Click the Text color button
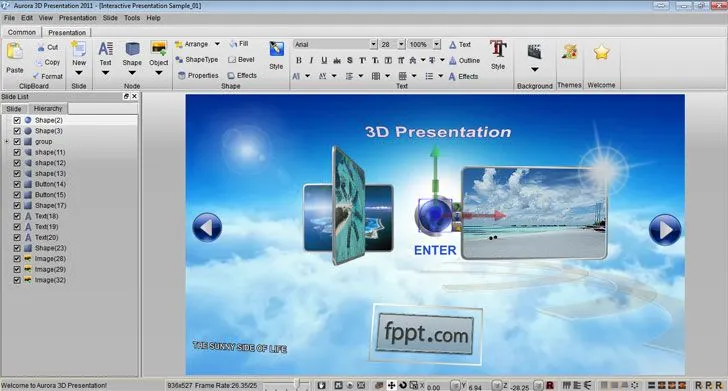The height and width of the screenshot is (391, 728). click(x=460, y=45)
